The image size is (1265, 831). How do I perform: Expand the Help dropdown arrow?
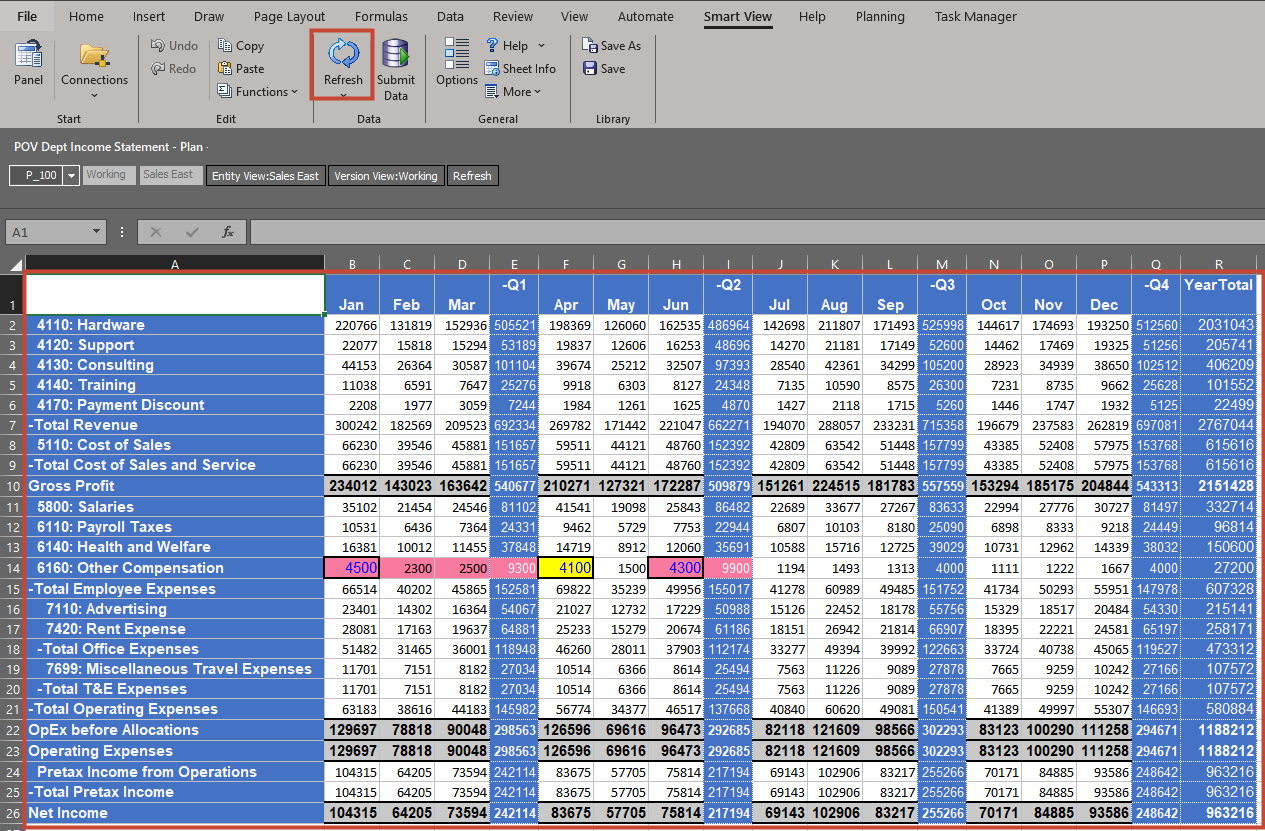tap(541, 46)
